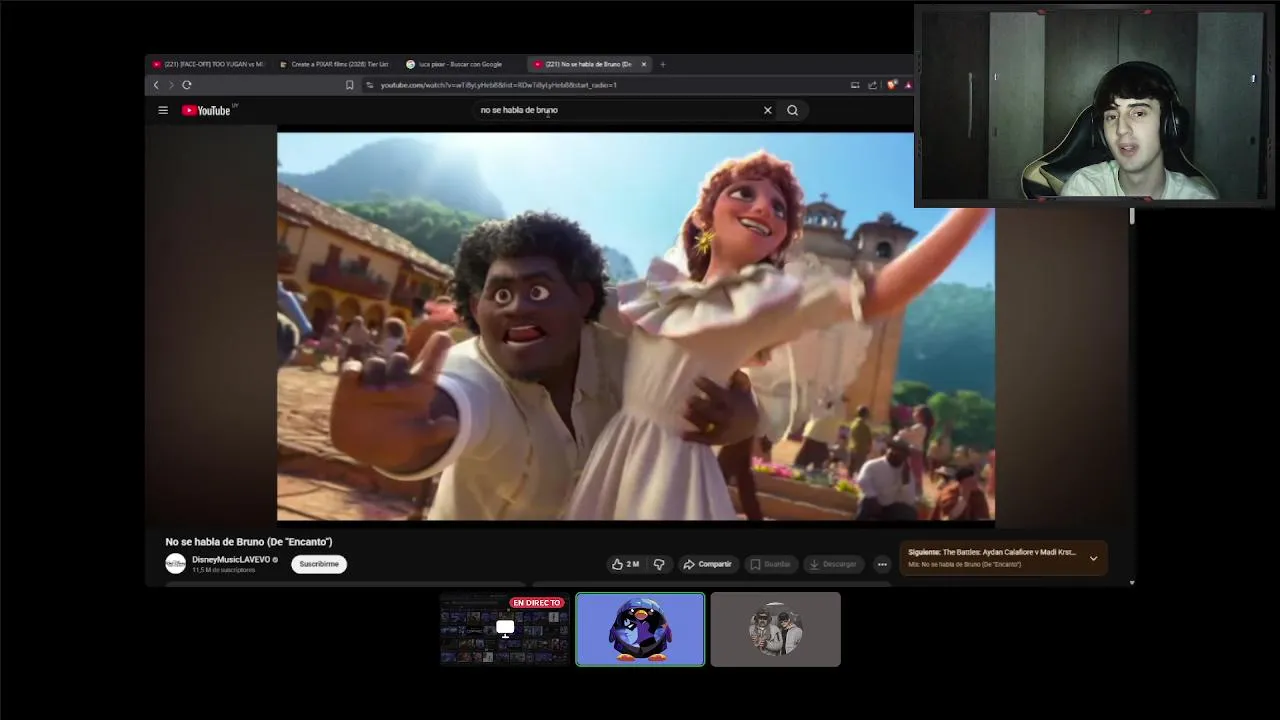Screen dimensions: 1280x720
Task: Click the webcam overlay of the streamer
Action: pos(1094,106)
